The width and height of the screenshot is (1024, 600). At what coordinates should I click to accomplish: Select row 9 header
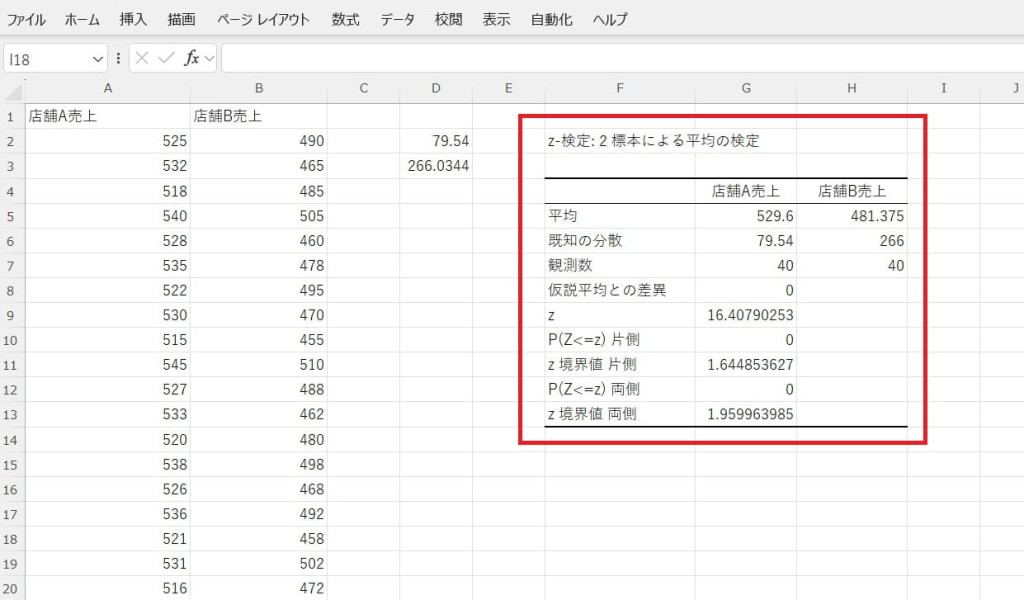12,315
